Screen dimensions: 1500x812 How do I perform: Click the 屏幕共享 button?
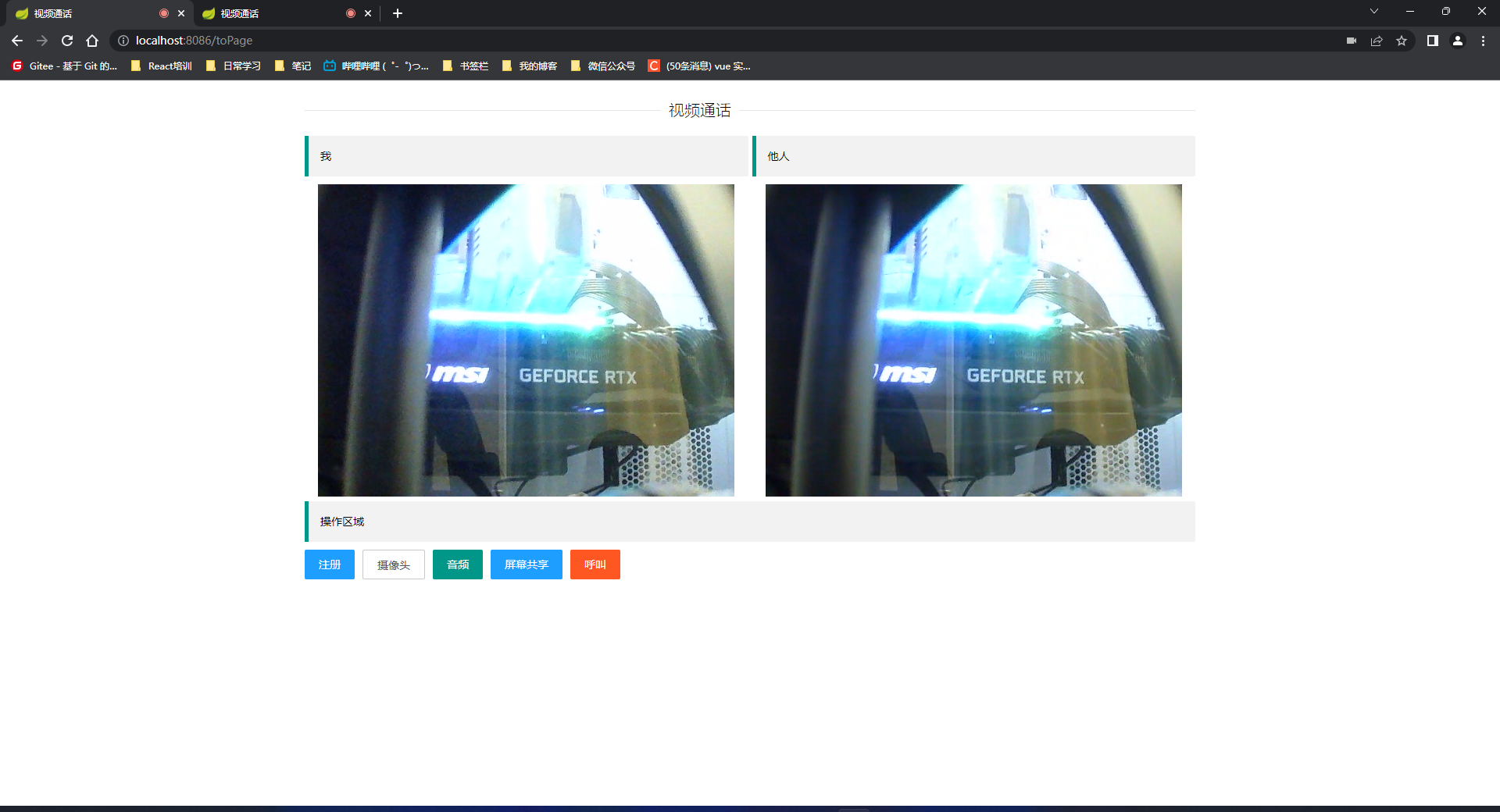click(x=527, y=564)
